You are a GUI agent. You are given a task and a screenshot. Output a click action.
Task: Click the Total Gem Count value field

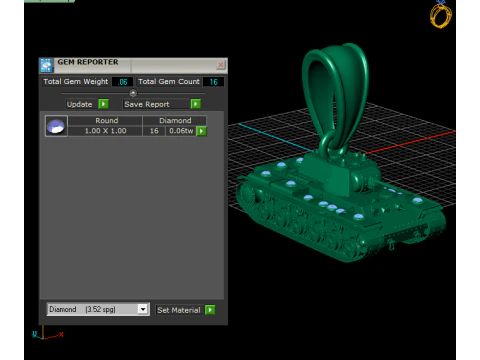click(x=213, y=82)
